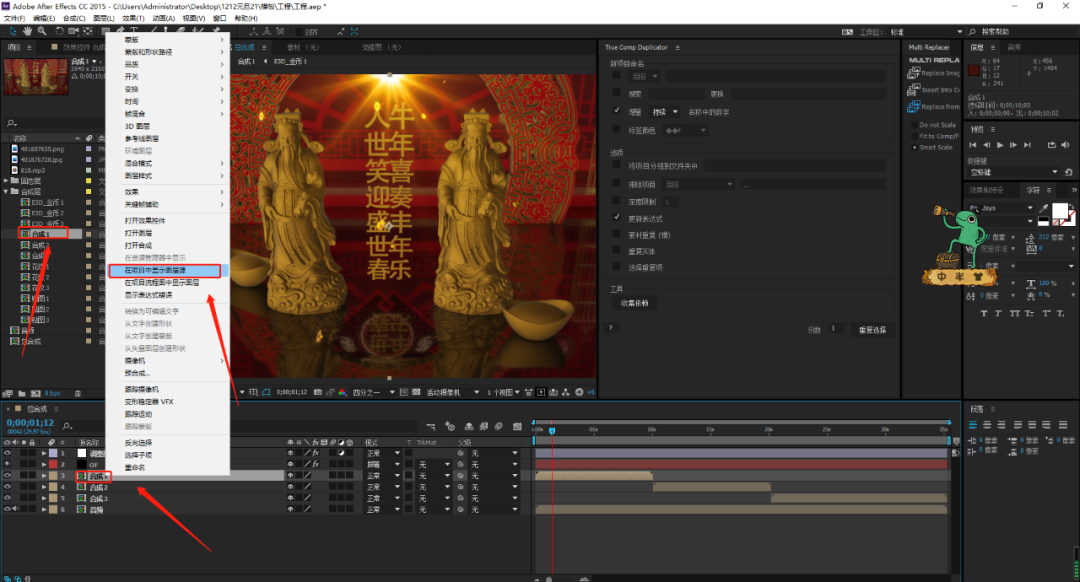Open the 文件(F) menu

14,19
